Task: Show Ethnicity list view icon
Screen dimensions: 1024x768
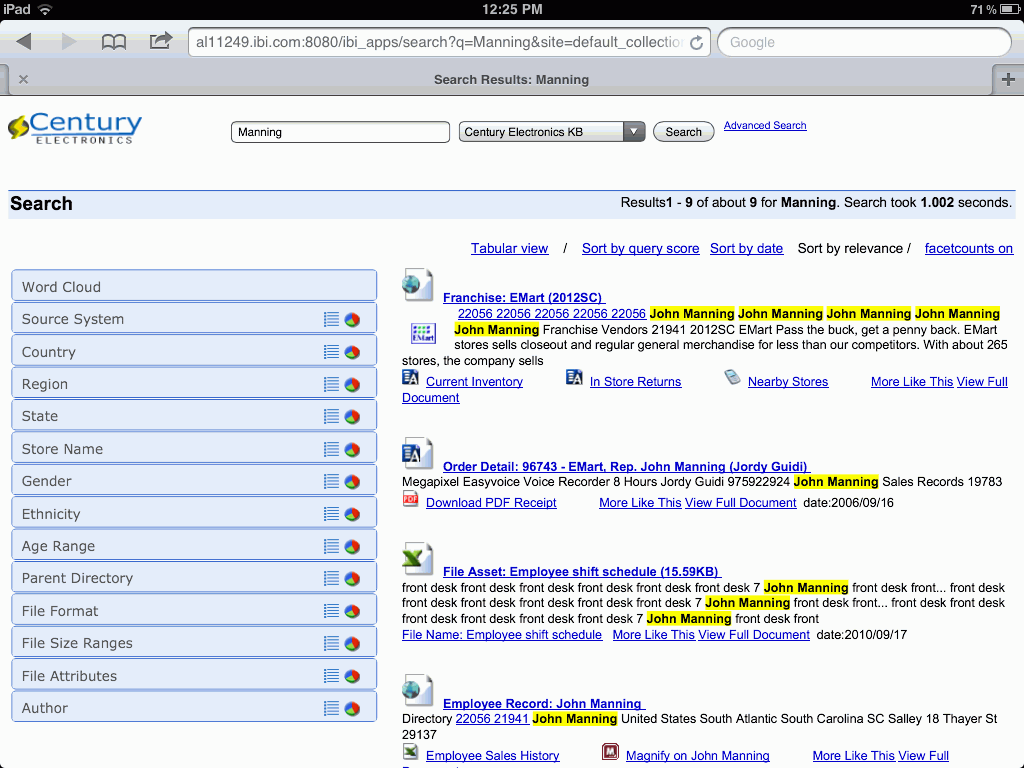Action: [x=332, y=514]
